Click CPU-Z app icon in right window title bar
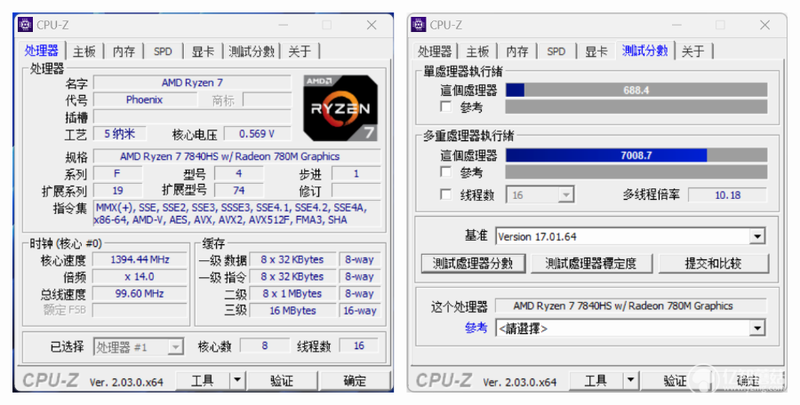Viewport: 800px width, 405px height. tap(418, 24)
